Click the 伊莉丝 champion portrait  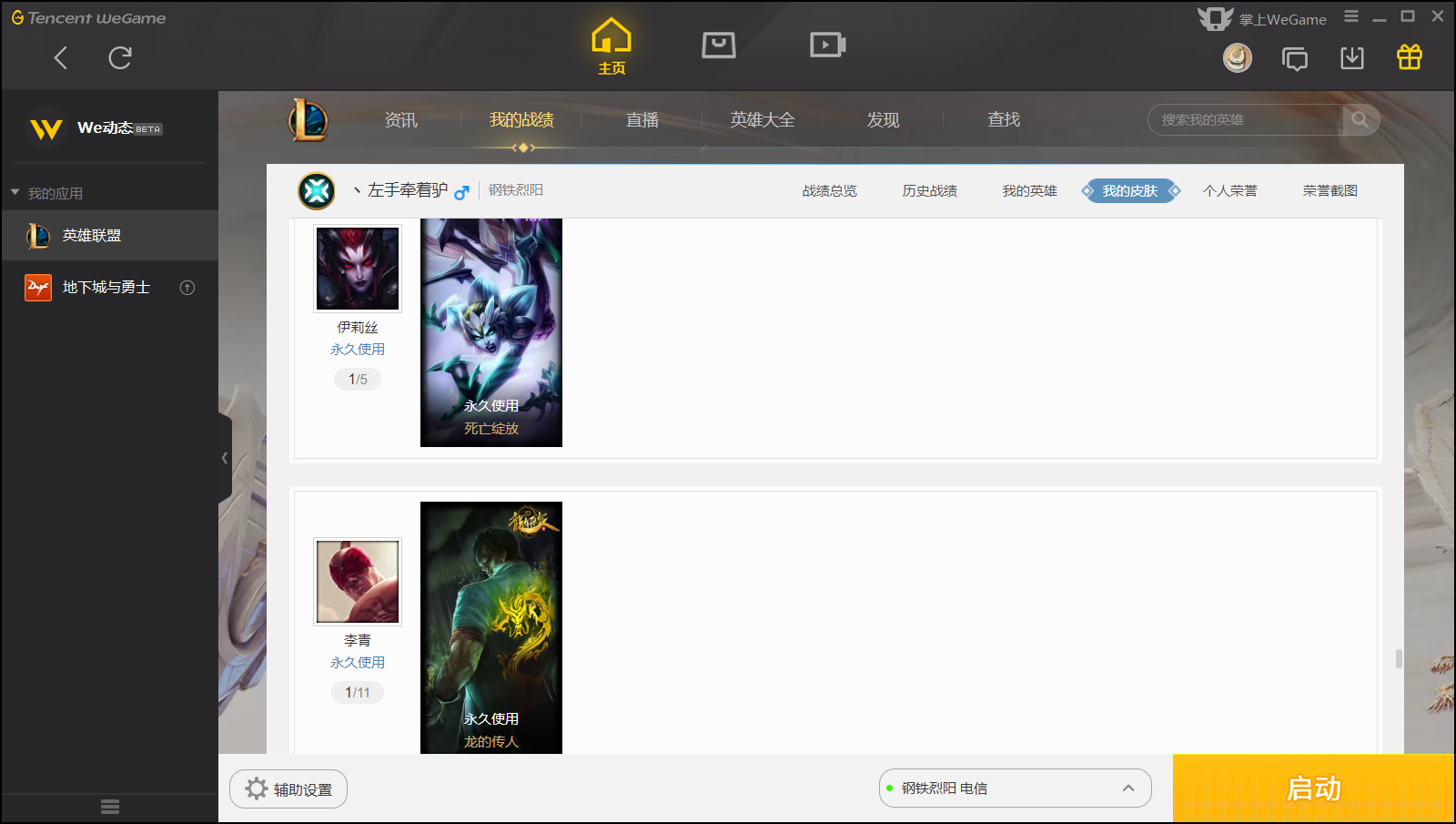coord(358,269)
